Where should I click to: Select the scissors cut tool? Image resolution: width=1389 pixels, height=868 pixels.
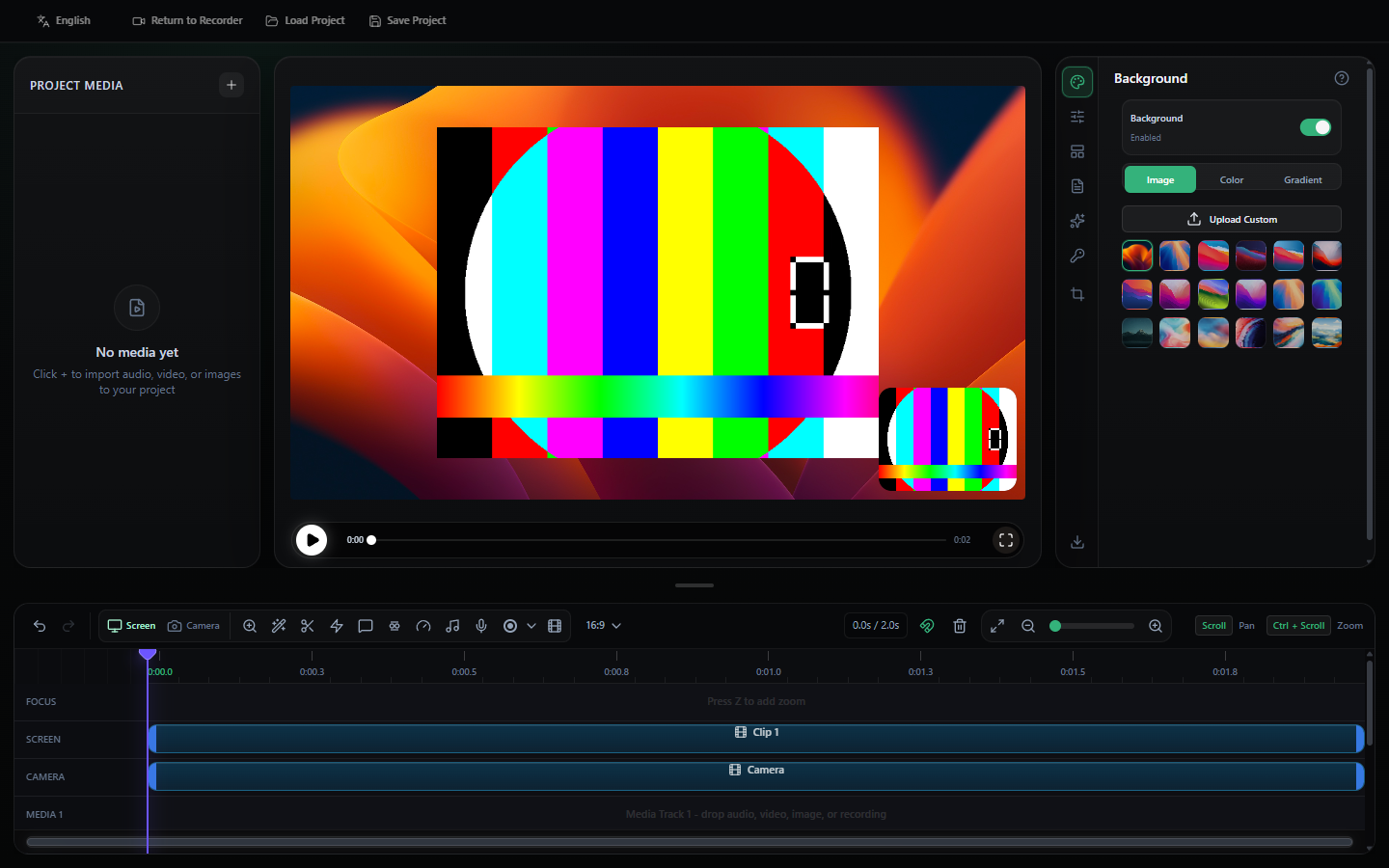point(308,626)
